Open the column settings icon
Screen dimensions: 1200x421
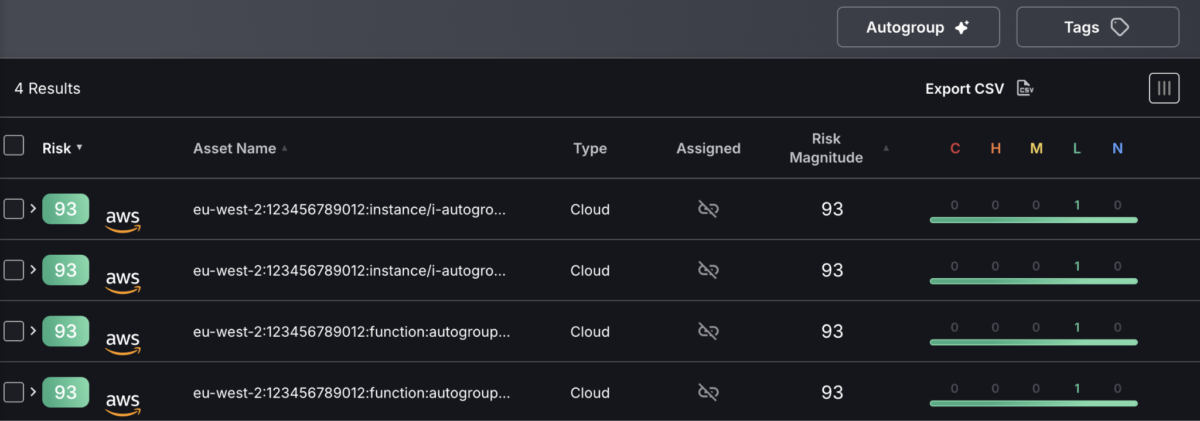pyautogui.click(x=1164, y=88)
